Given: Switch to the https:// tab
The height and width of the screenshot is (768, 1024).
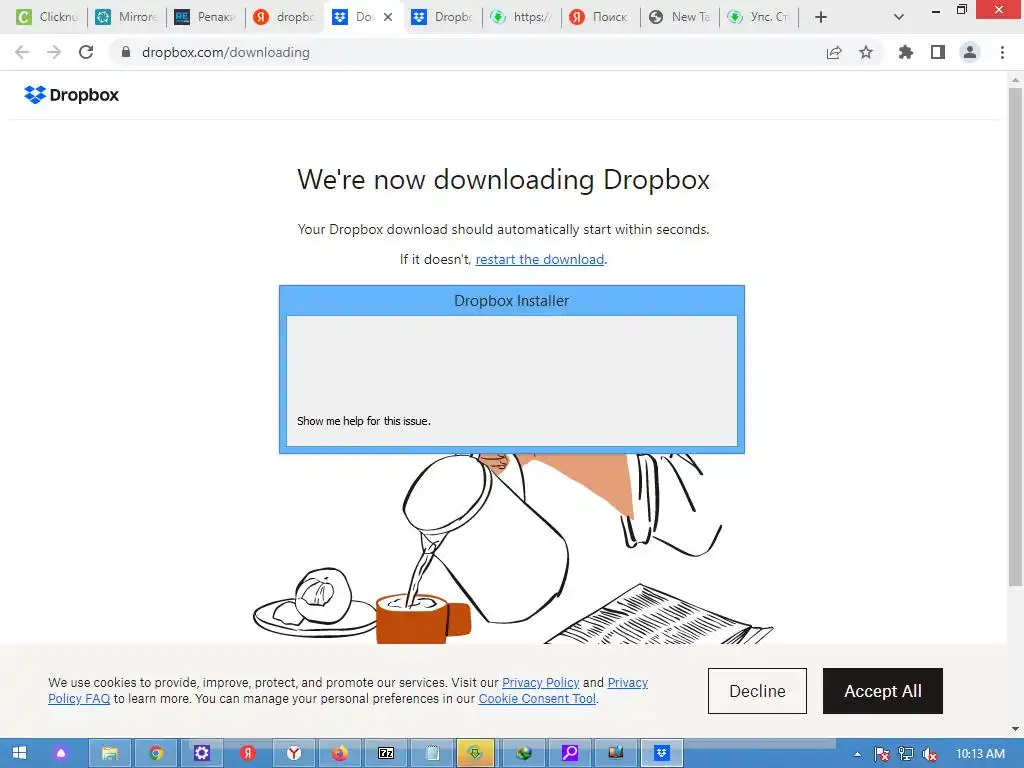Looking at the screenshot, I should pyautogui.click(x=522, y=17).
